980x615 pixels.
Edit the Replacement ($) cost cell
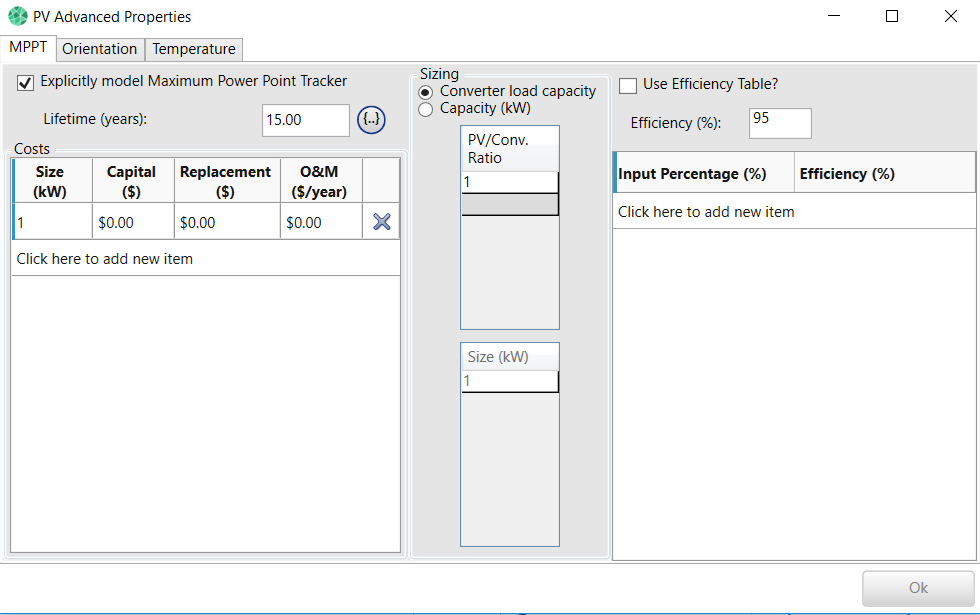pos(226,223)
